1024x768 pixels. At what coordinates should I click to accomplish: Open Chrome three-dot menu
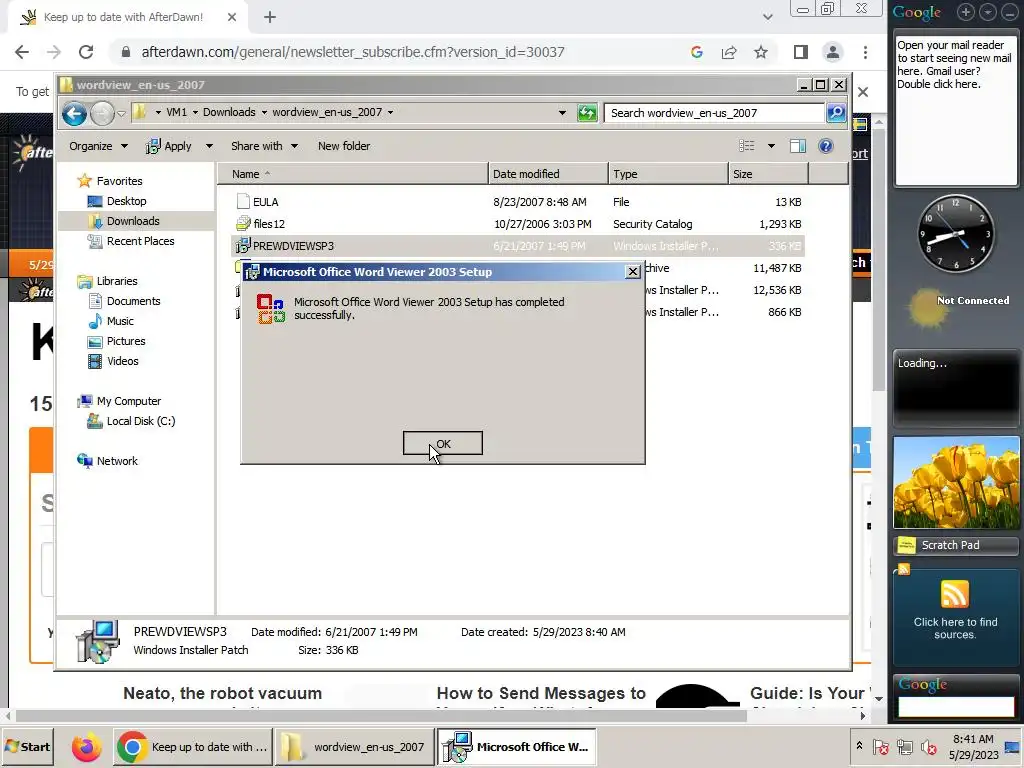(x=865, y=52)
